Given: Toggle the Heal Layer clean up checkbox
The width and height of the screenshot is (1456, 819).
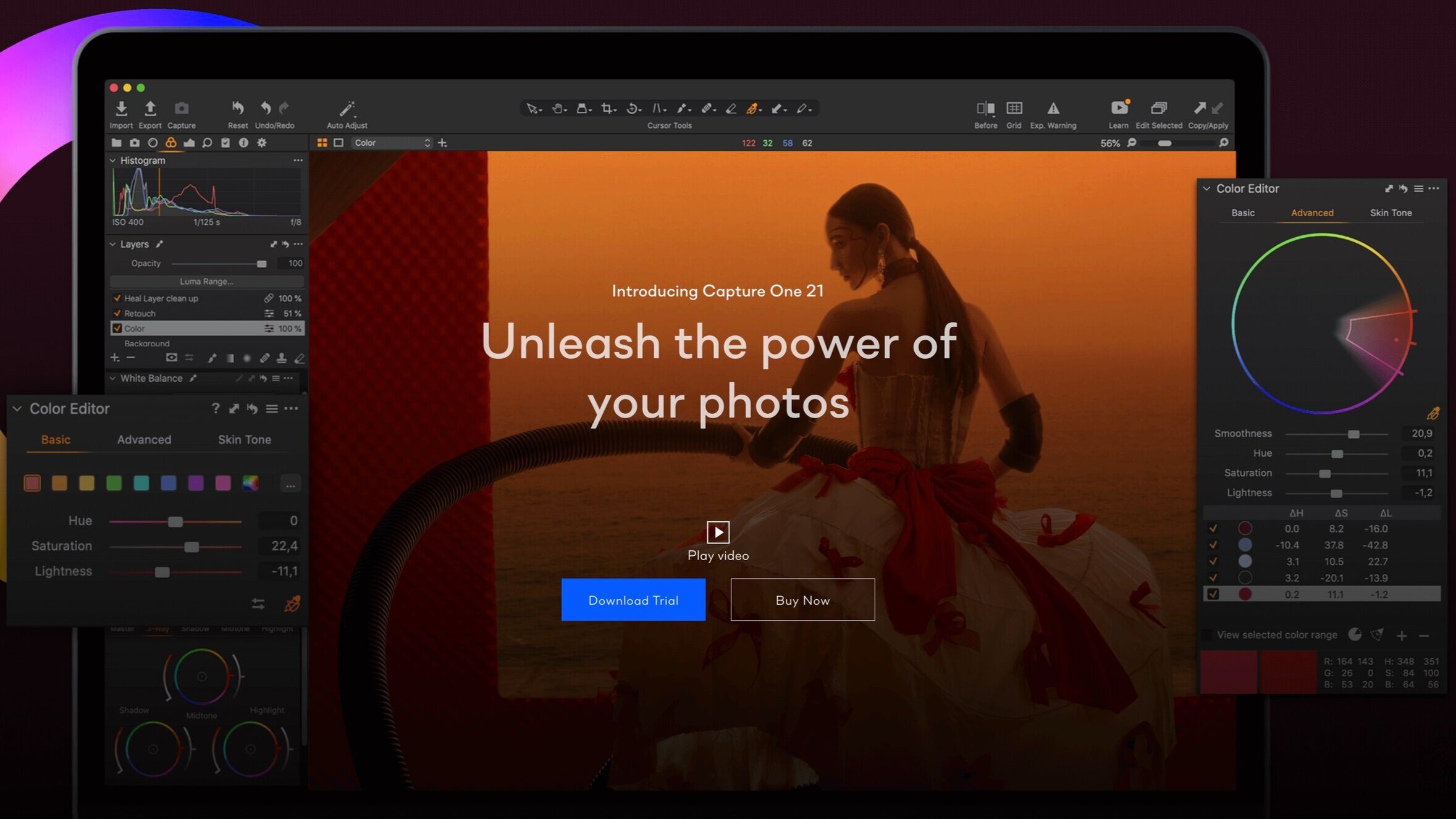Looking at the screenshot, I should (x=117, y=298).
